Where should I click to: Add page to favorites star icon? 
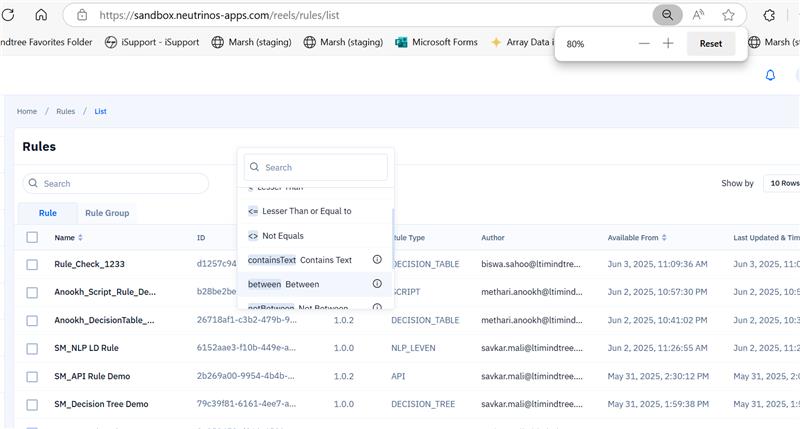[x=728, y=15]
